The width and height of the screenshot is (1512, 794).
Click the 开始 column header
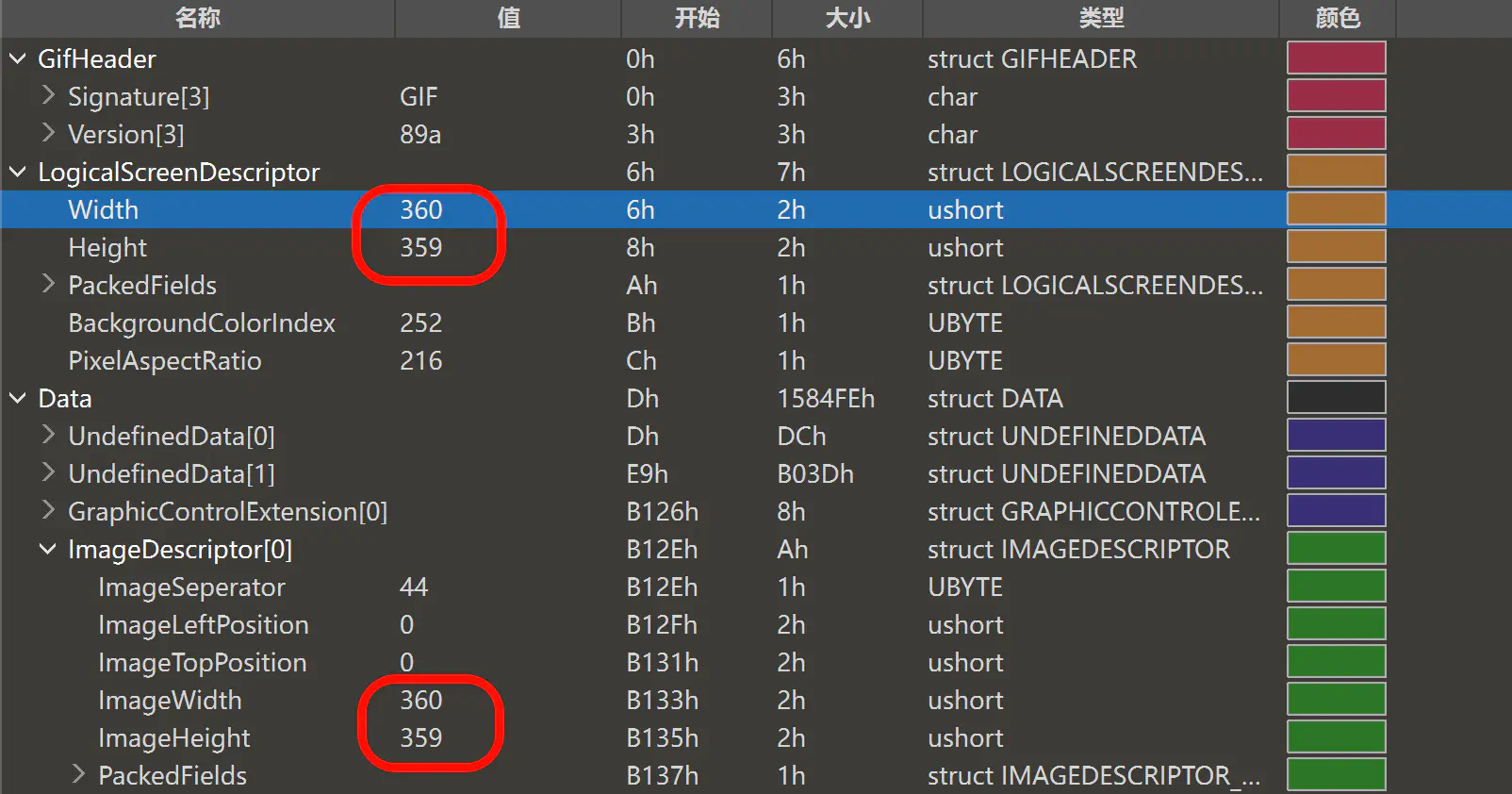pyautogui.click(x=697, y=18)
